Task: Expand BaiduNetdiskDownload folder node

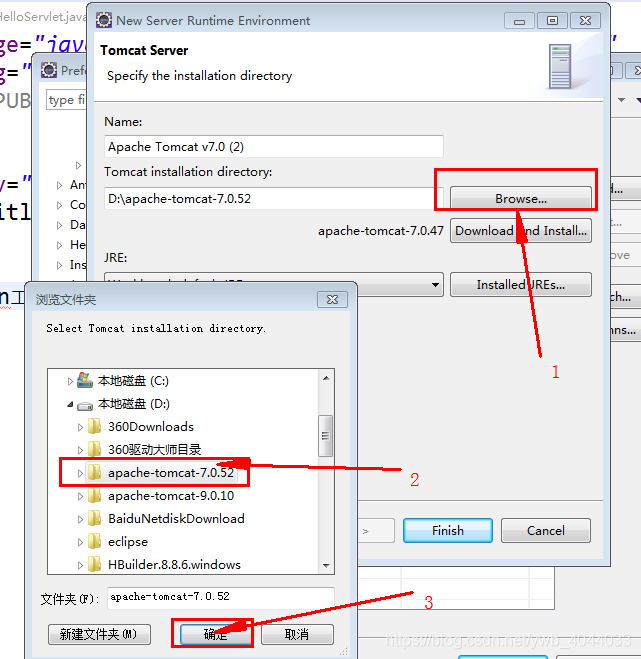Action: pos(80,519)
